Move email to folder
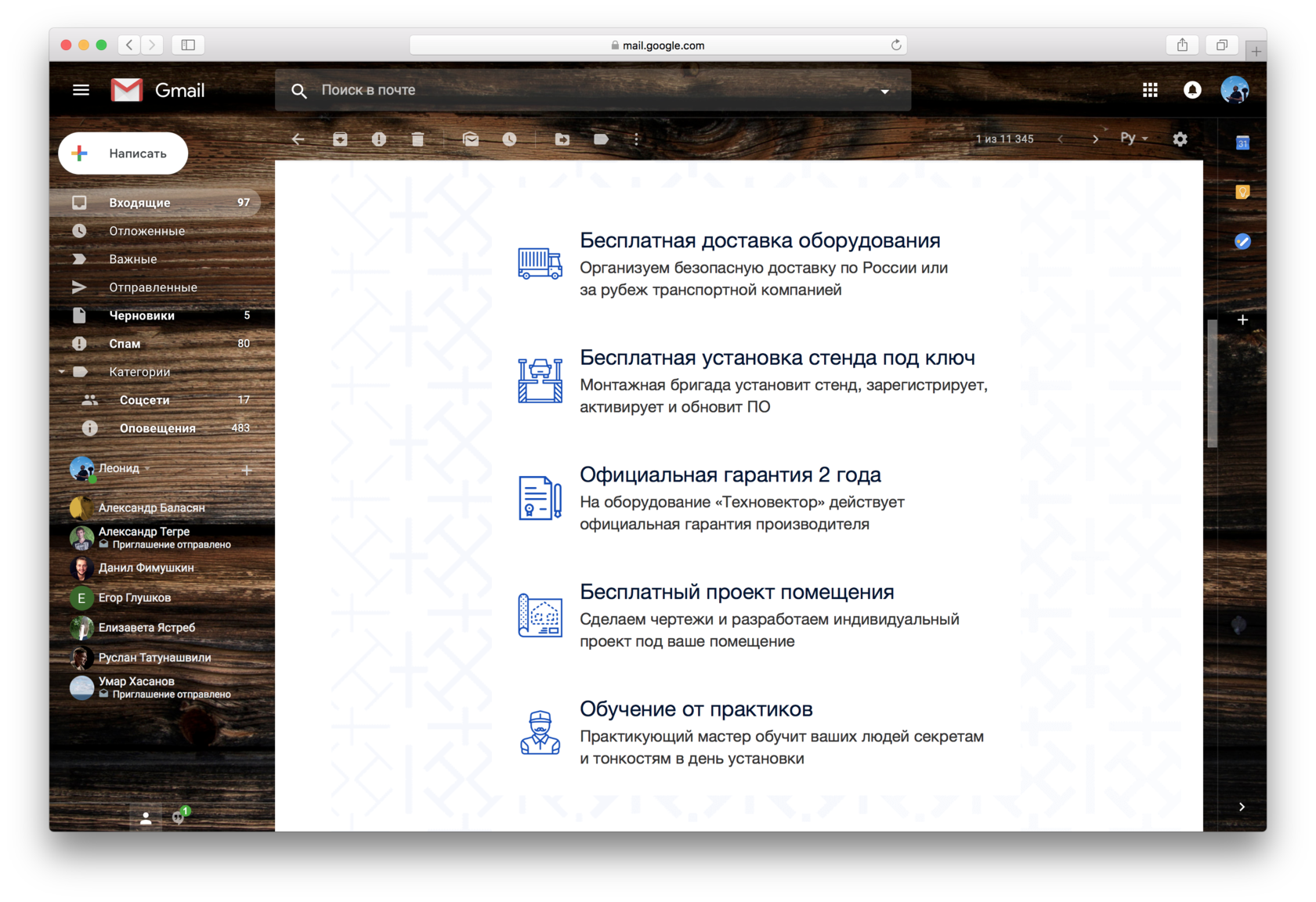This screenshot has width=1316, height=902. coord(562,139)
